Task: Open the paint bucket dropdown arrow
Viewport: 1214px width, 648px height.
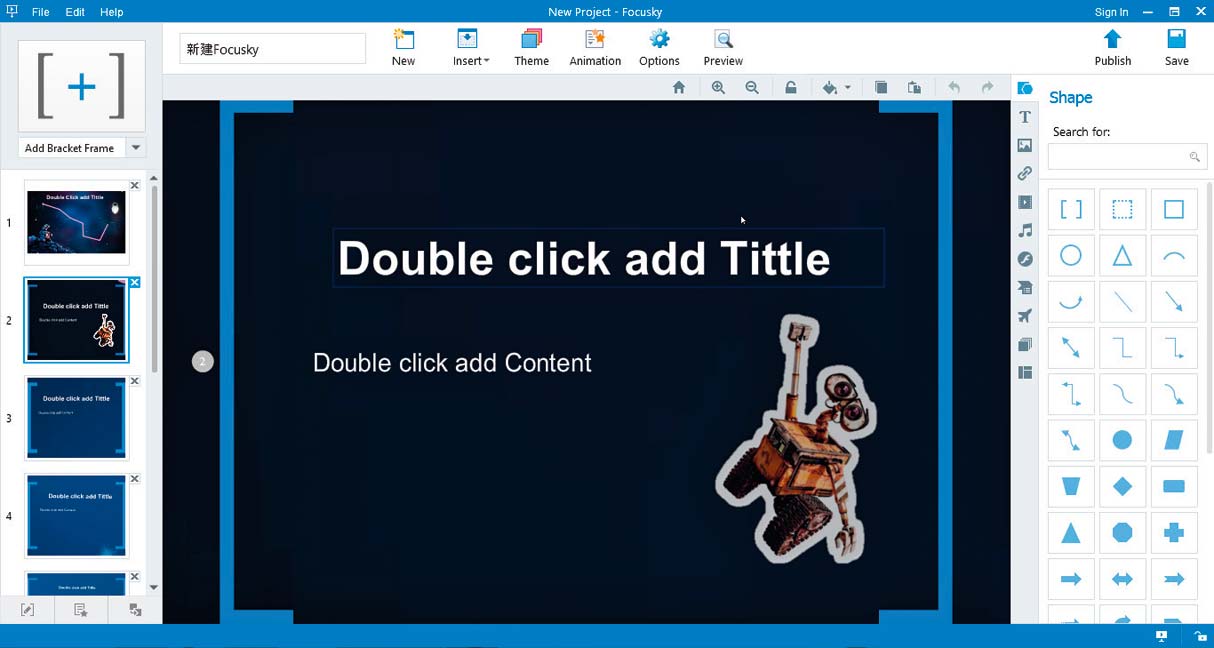Action: point(848,88)
